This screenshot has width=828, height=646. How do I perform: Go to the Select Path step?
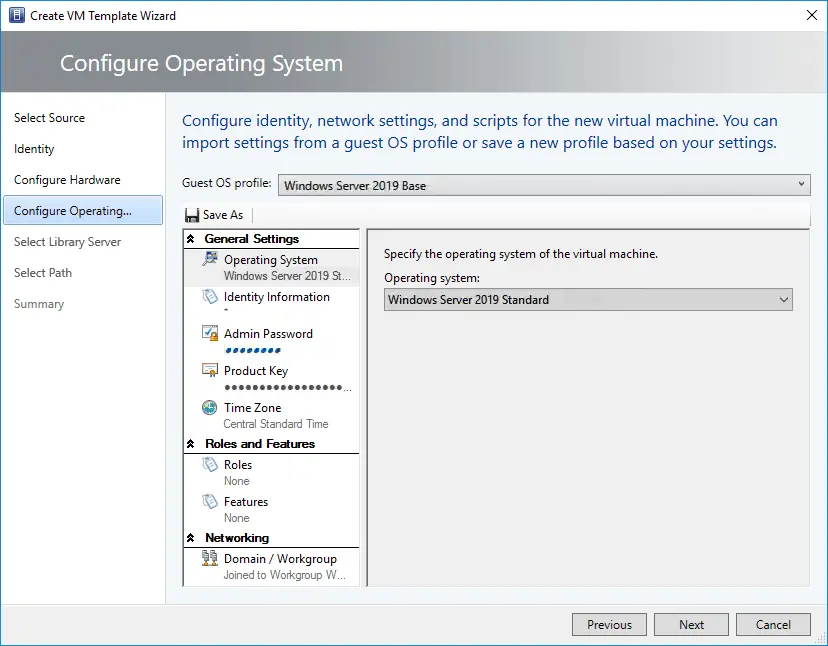click(43, 273)
